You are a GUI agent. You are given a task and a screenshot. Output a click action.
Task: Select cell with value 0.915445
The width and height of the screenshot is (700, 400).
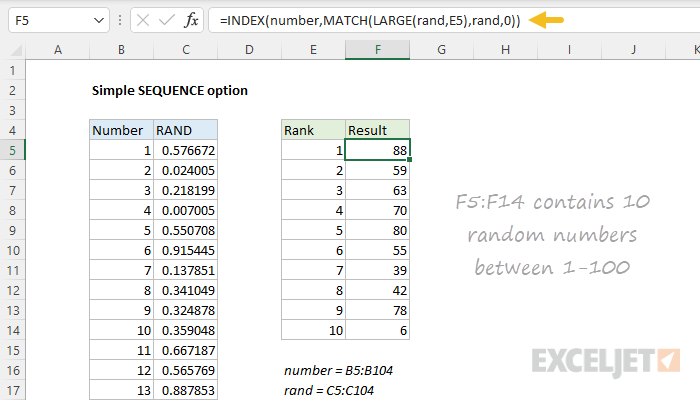pos(186,250)
